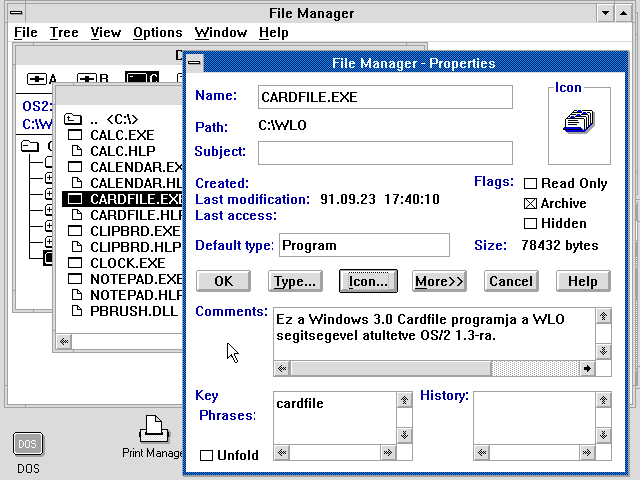This screenshot has width=640, height=480.
Task: Toggle the Read Only flag checkbox
Action: (x=530, y=183)
